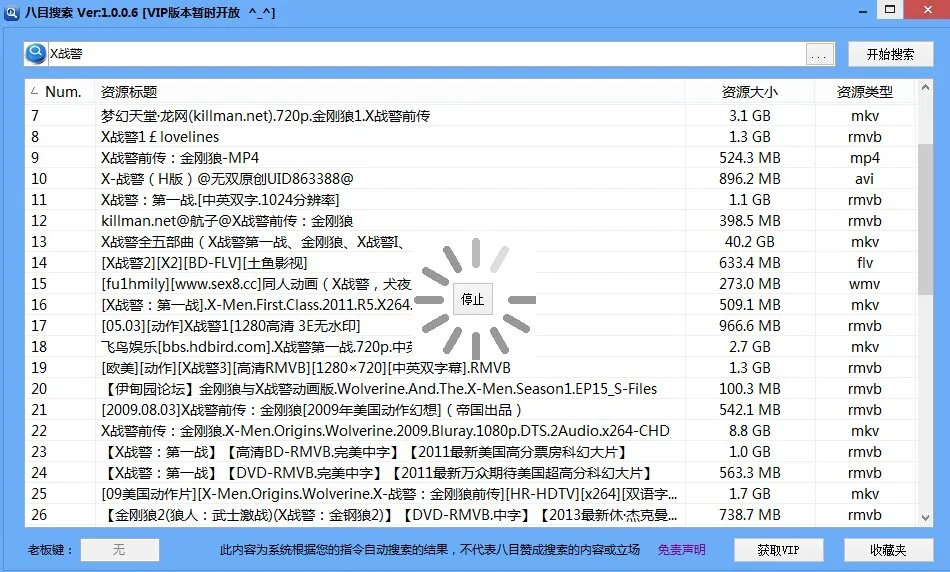The image size is (950, 572).
Task: Select row 19 [欧美][动作][X战警3] result
Action: point(470,368)
